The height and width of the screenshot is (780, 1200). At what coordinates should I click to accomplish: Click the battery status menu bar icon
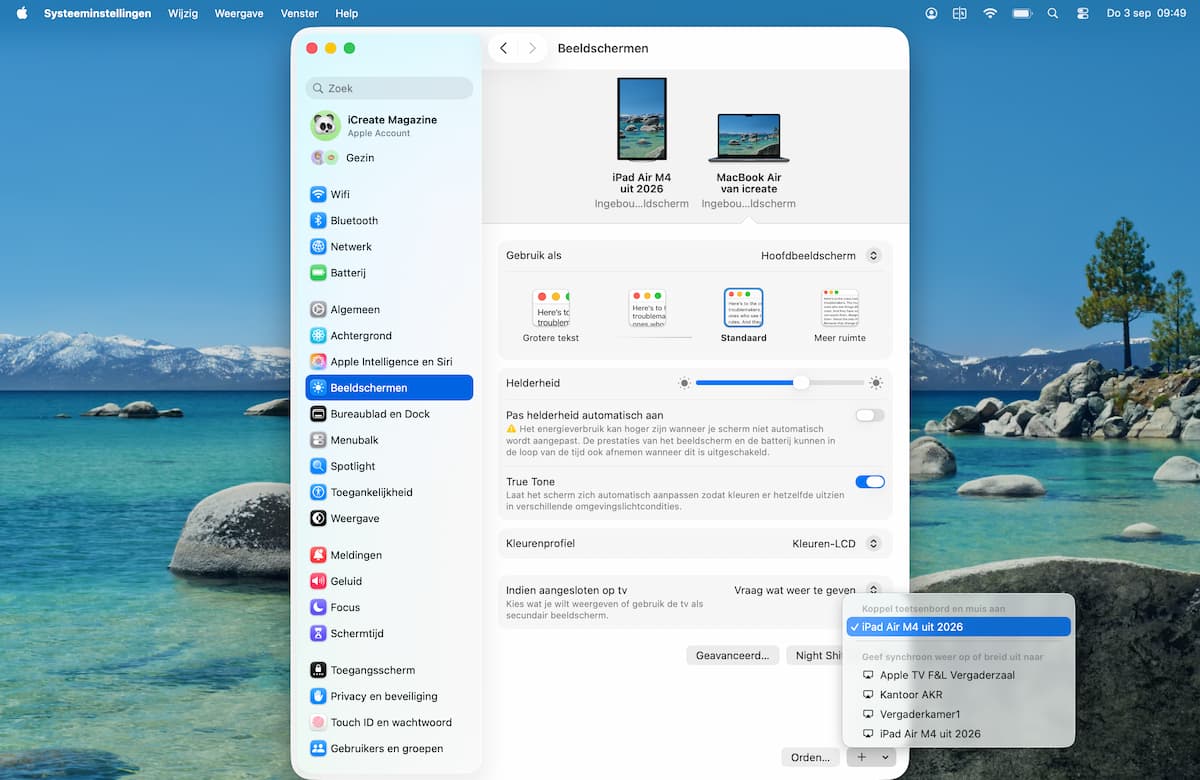tap(1021, 13)
